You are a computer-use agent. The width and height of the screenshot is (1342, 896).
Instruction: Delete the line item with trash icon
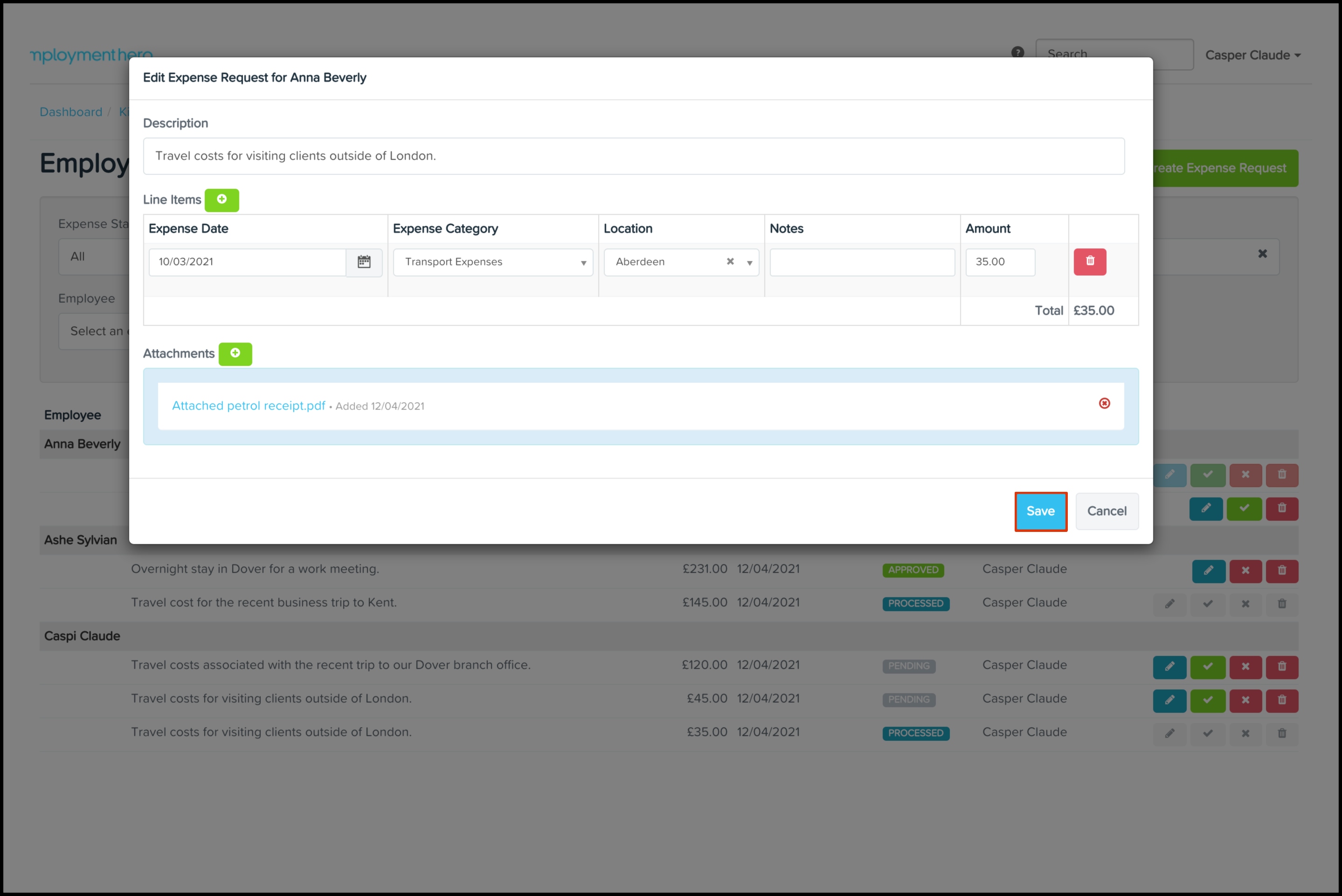click(1089, 262)
